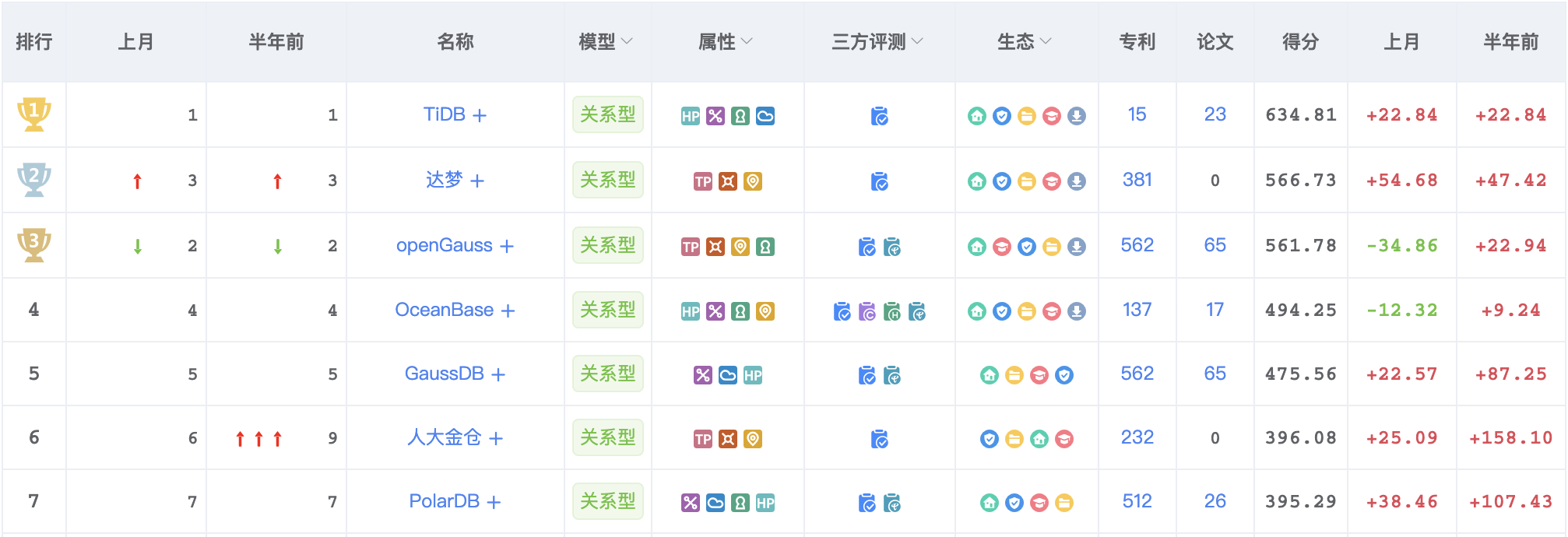Image resolution: width=1568 pixels, height=537 pixels.
Task: Click the patent count 381 for 达梦
Action: 1137,180
